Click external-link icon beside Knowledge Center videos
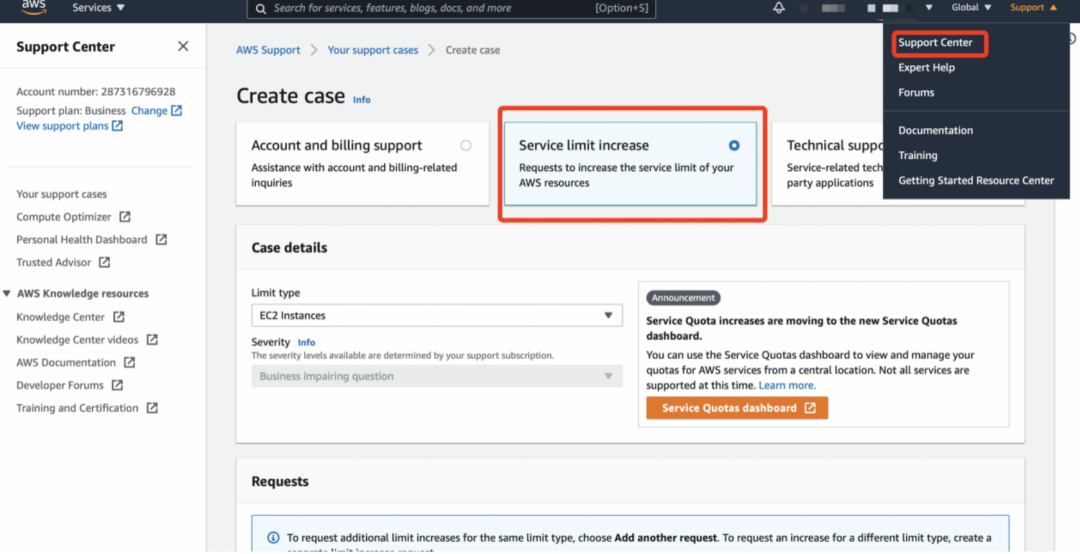 pyautogui.click(x=152, y=339)
